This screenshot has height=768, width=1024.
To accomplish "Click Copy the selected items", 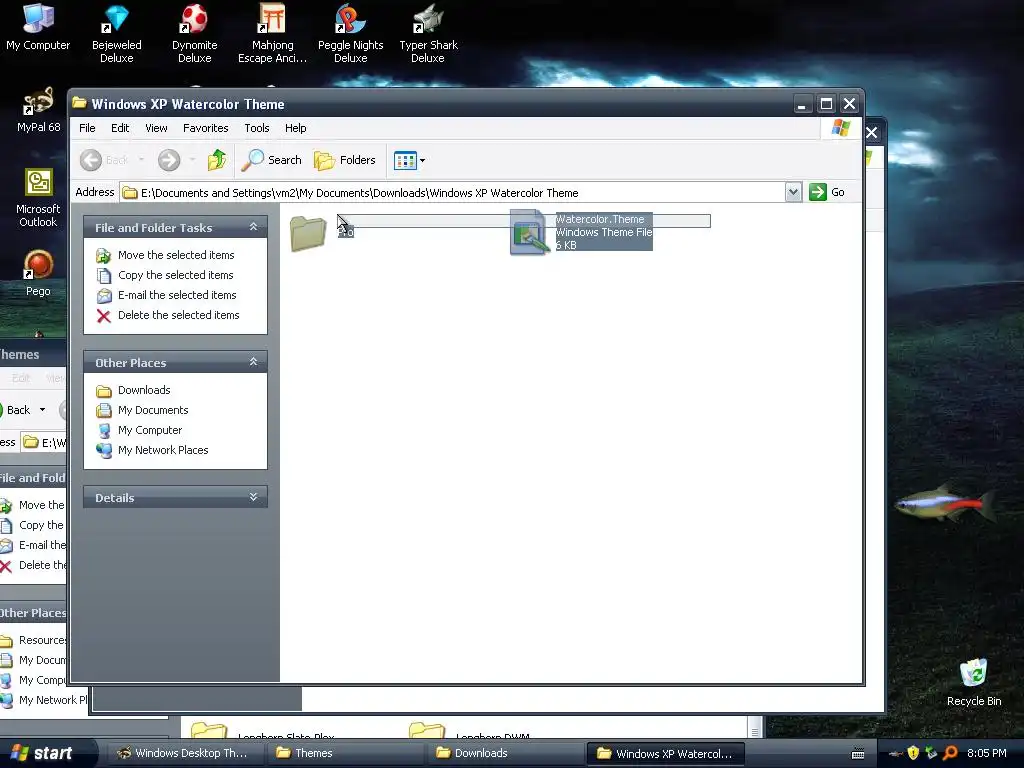I will (x=175, y=275).
